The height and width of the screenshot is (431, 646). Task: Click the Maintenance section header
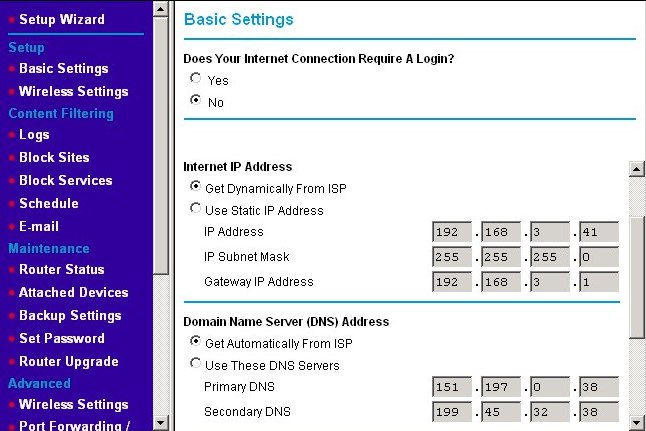49,248
